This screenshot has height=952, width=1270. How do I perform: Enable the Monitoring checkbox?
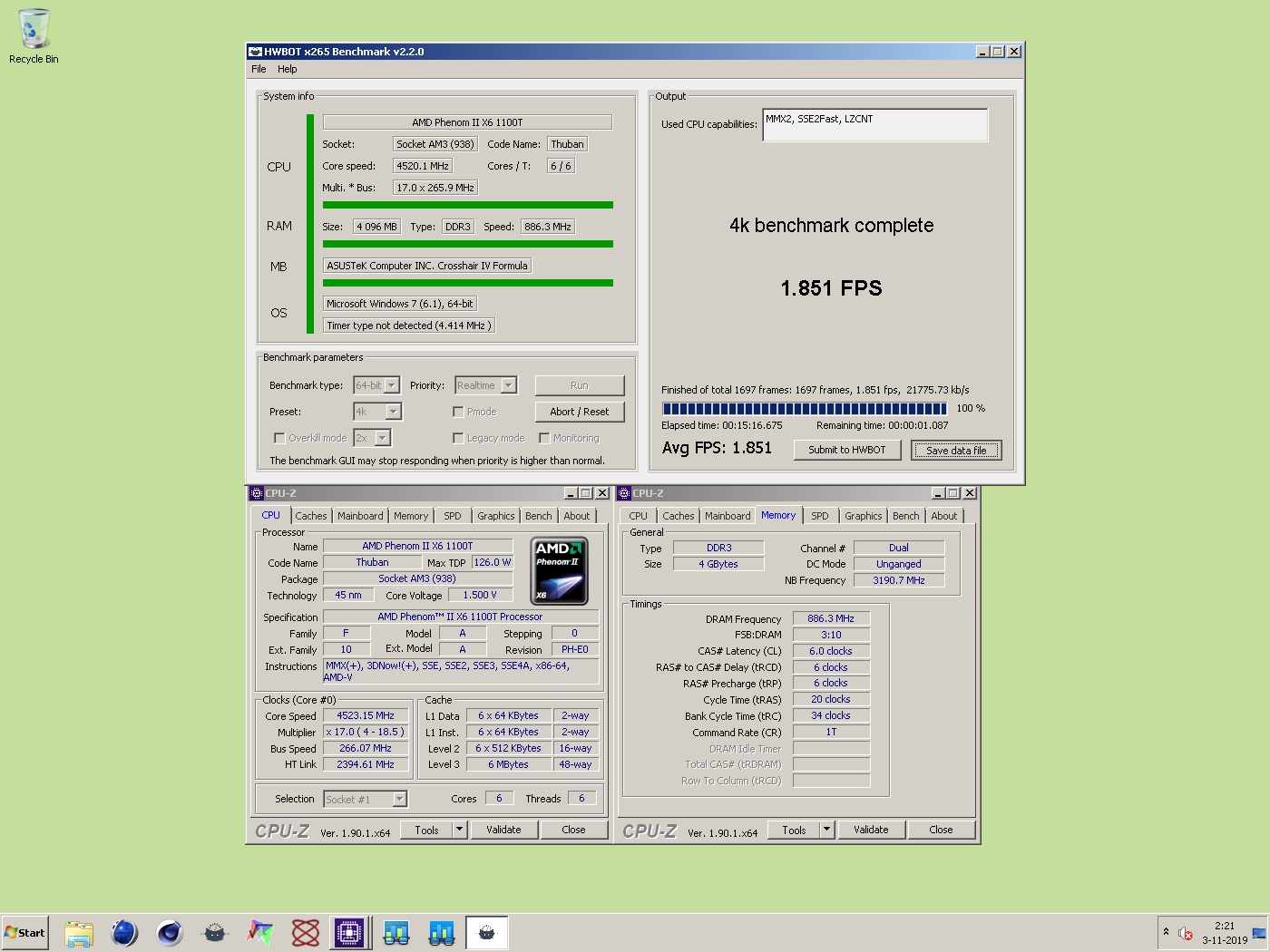point(544,438)
